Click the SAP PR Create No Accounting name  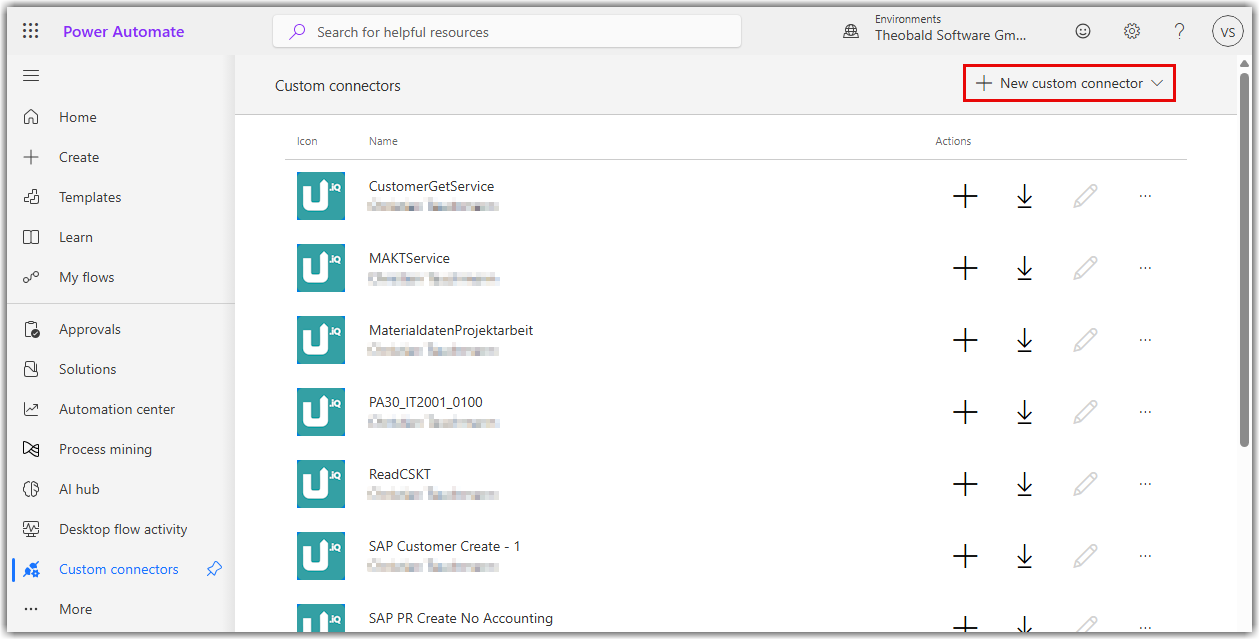[x=461, y=618]
